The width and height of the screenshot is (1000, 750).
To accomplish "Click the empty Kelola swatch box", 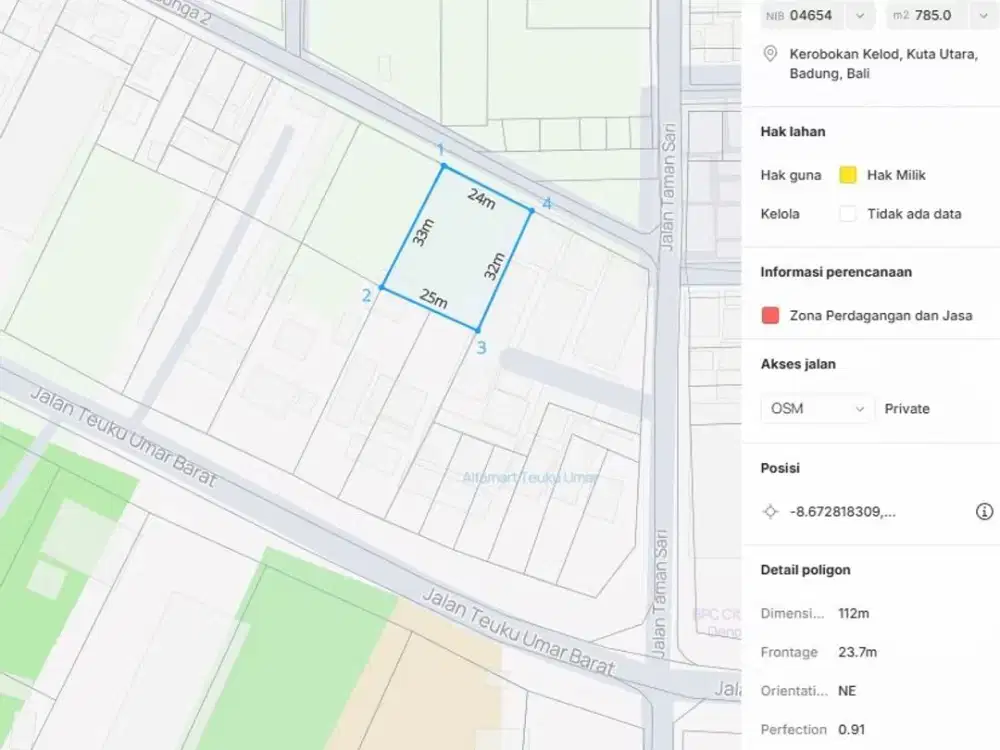I will pyautogui.click(x=848, y=213).
